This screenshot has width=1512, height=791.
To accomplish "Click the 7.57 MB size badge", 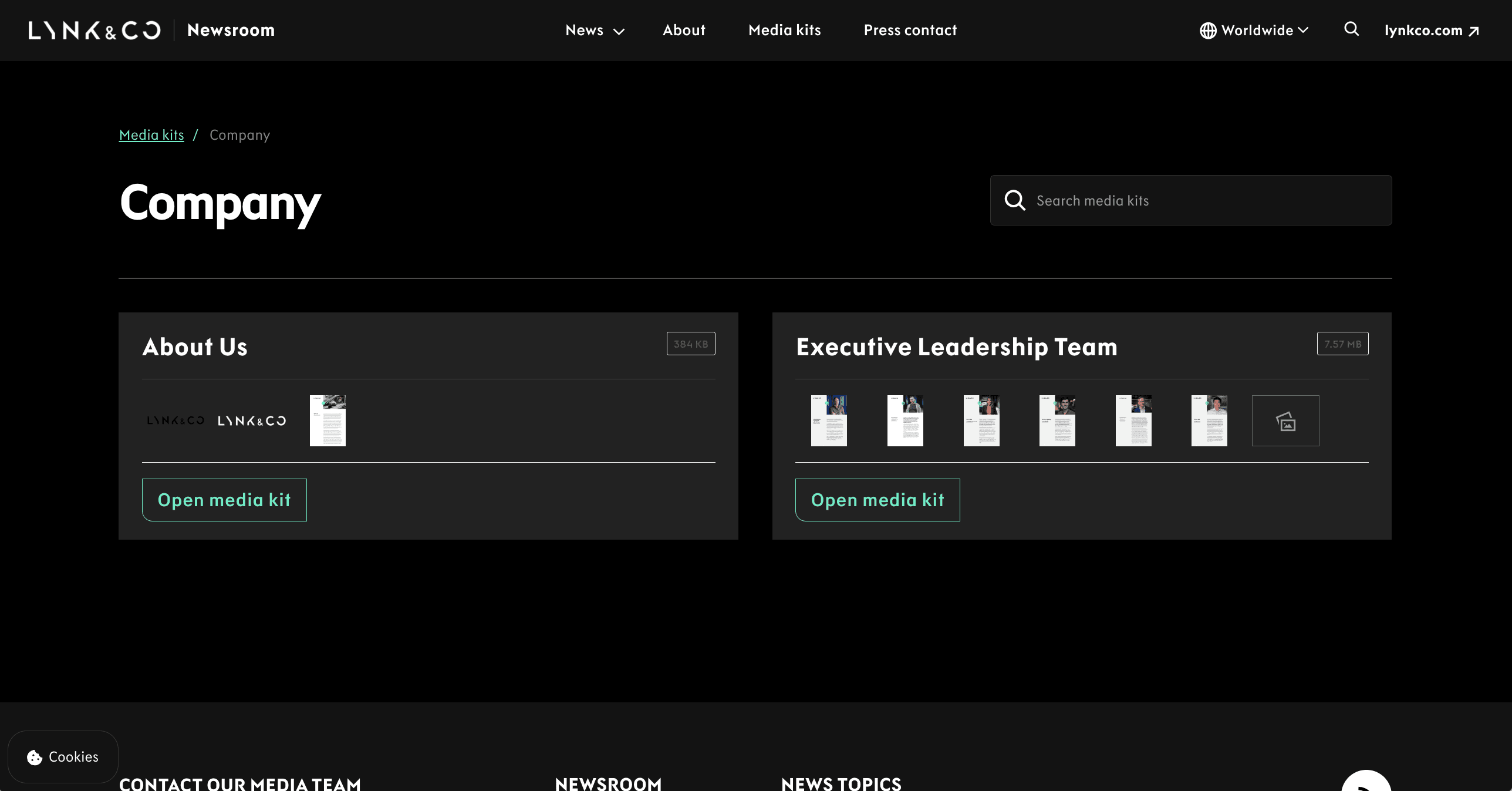I will pyautogui.click(x=1343, y=344).
